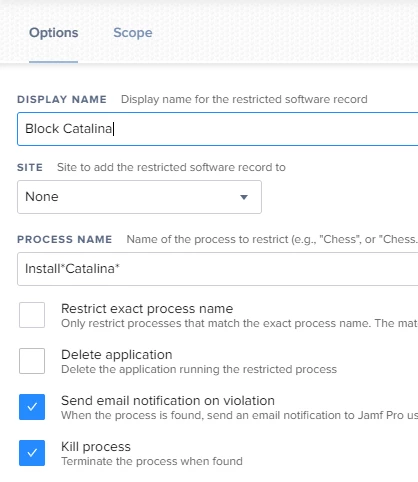
Task: Click the Terminate the process when found description
Action: 152,461
